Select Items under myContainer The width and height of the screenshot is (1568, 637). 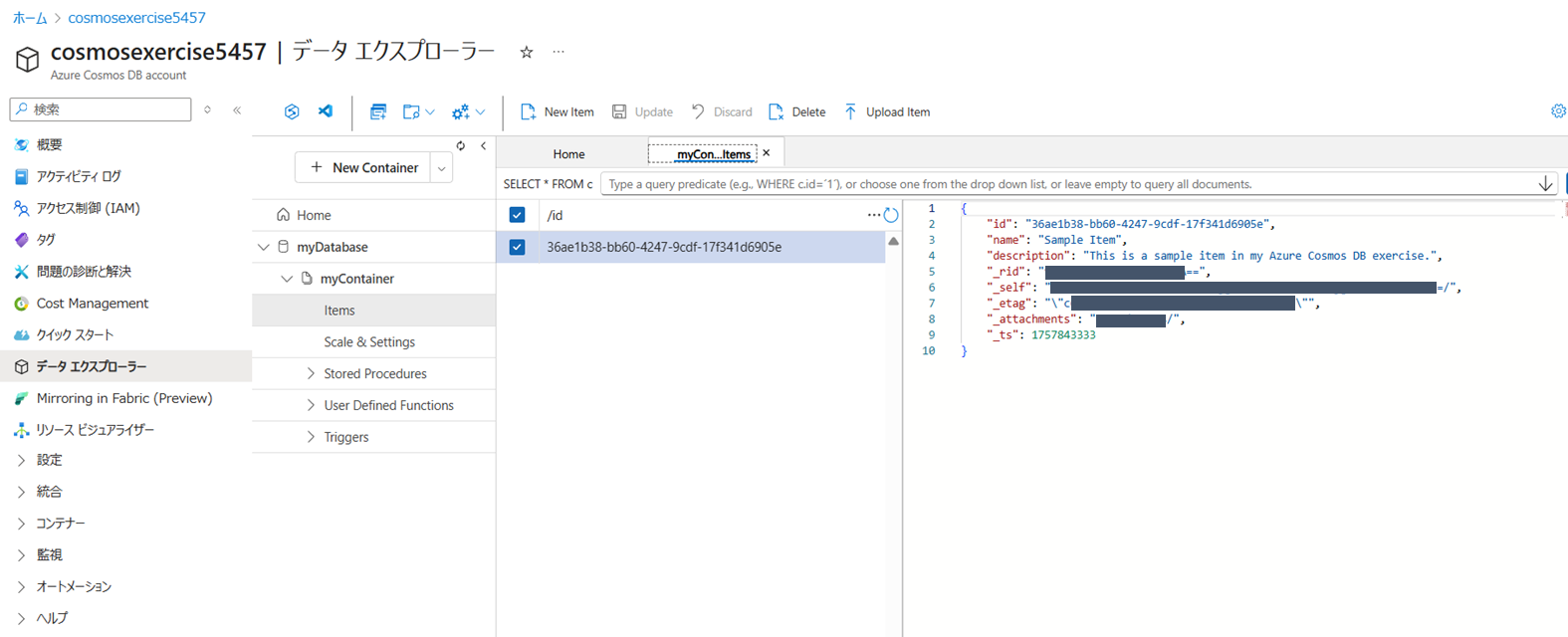pyautogui.click(x=374, y=311)
